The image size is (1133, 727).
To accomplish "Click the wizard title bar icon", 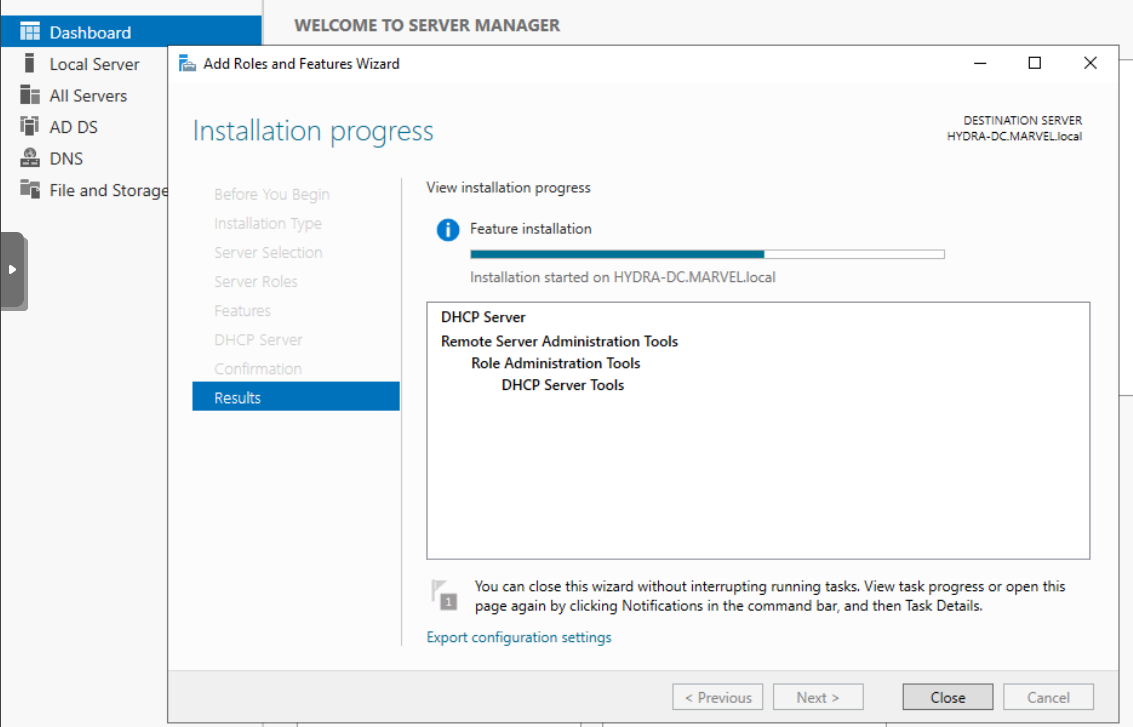I will coord(187,64).
